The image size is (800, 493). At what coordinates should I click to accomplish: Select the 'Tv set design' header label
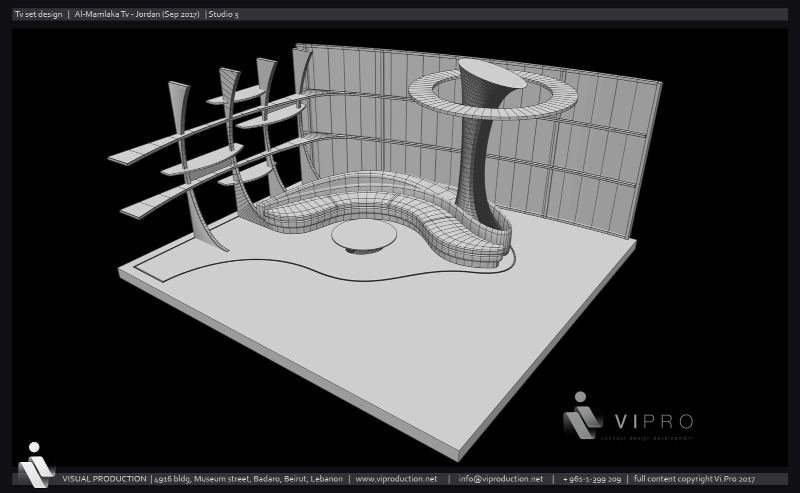coord(38,14)
